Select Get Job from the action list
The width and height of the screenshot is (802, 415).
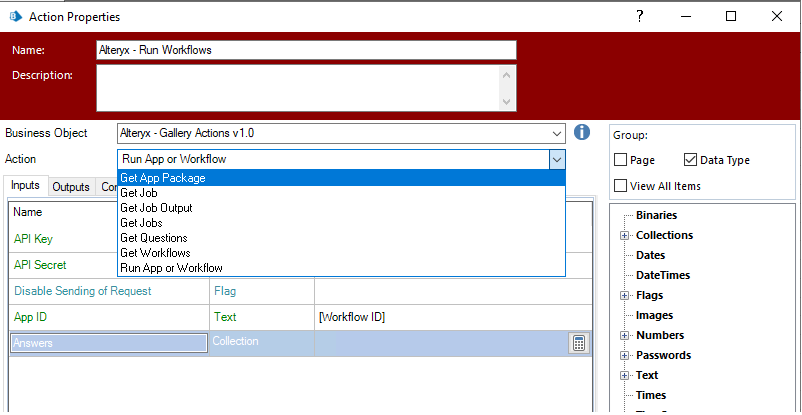tap(341, 193)
